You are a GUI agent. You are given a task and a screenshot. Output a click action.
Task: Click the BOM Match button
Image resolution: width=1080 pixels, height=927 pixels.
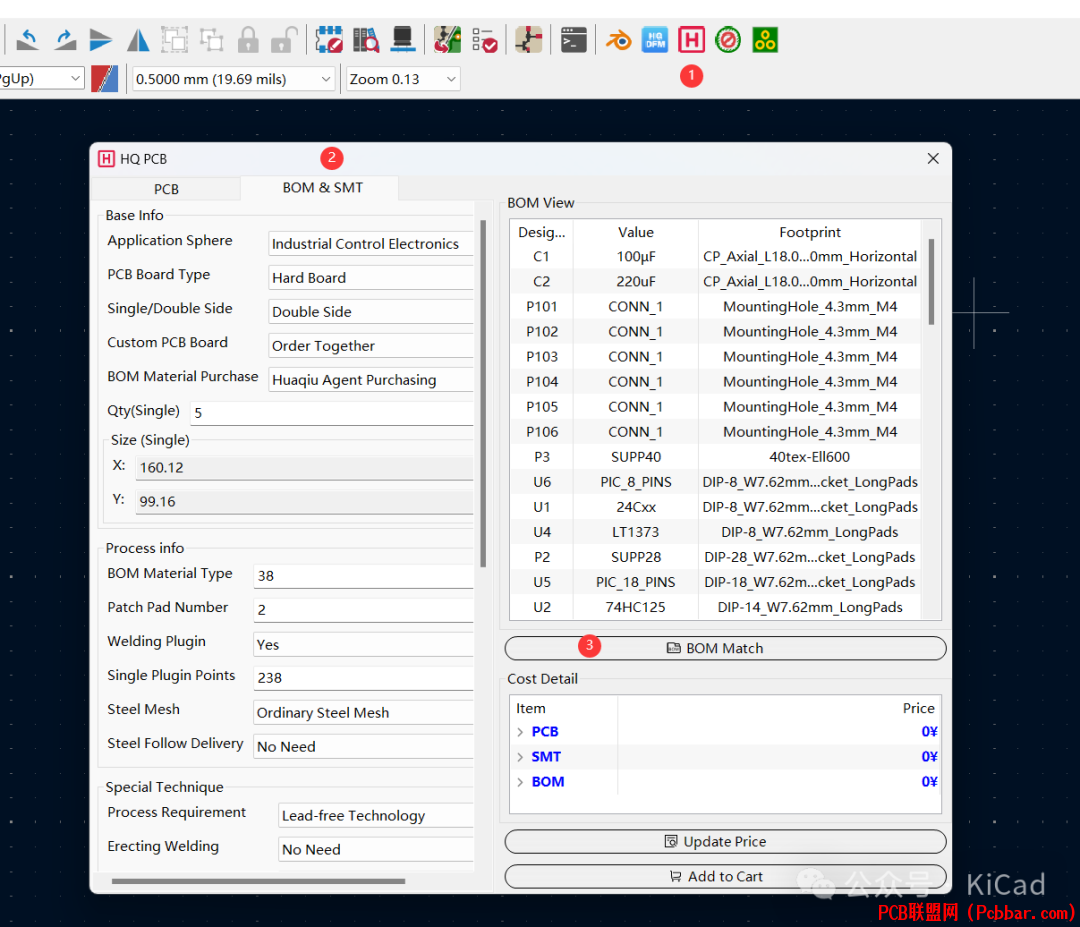pyautogui.click(x=725, y=648)
